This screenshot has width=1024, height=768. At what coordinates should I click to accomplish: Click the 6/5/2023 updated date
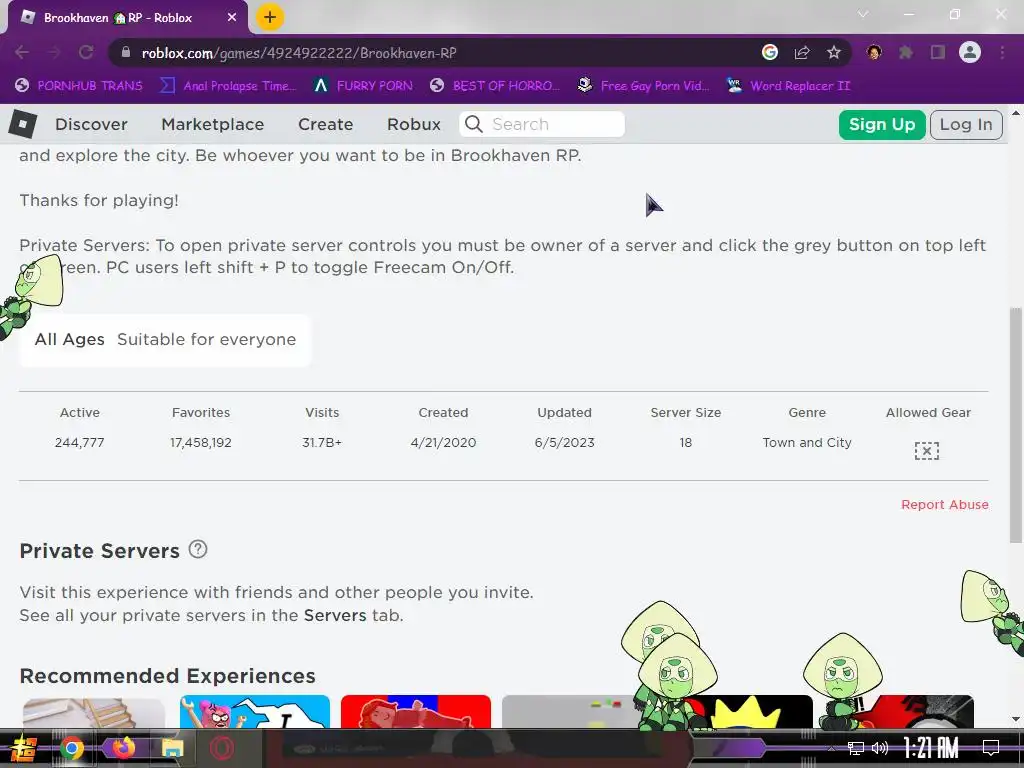coord(565,443)
